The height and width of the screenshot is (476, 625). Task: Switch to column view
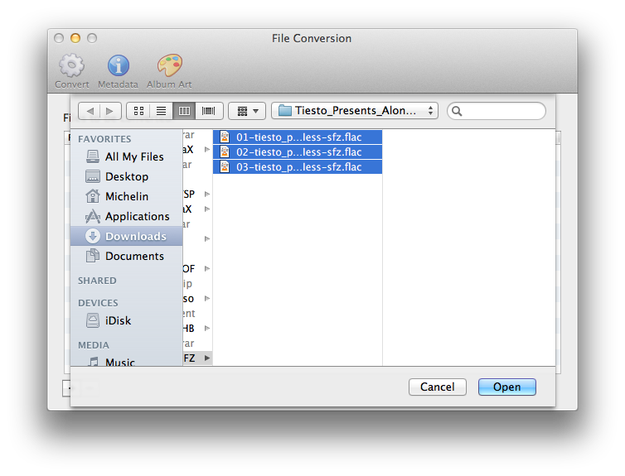coord(184,111)
